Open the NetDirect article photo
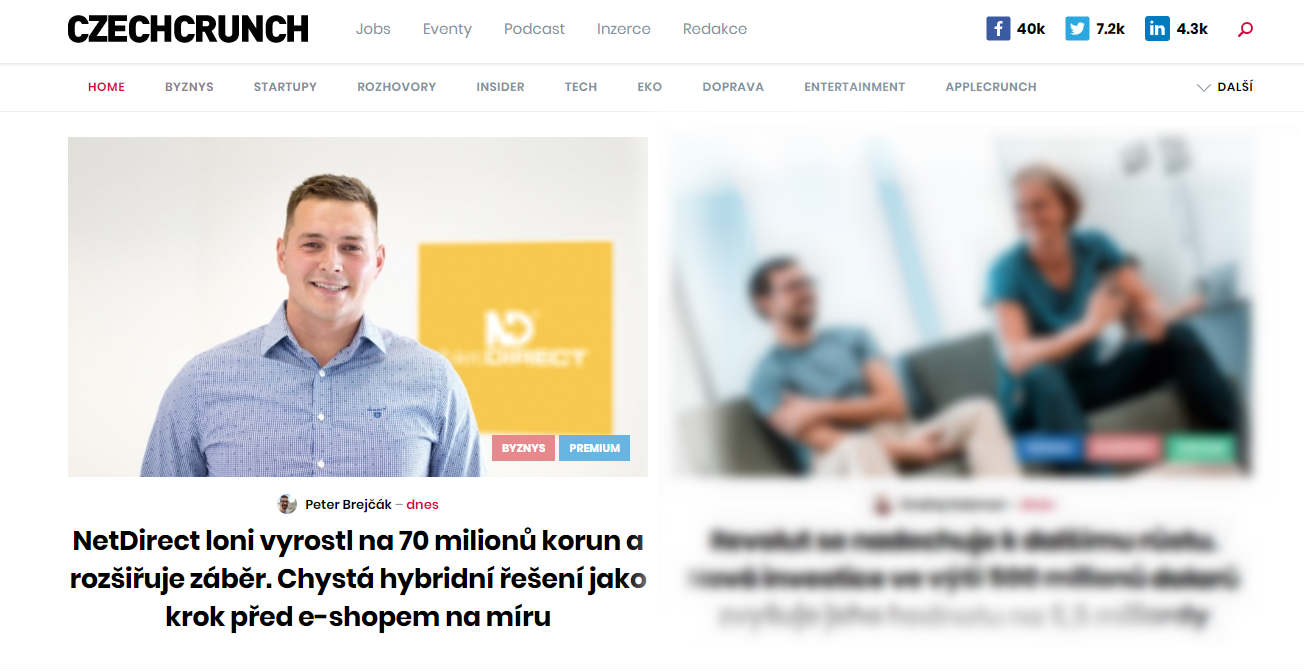This screenshot has width=1304, height=671. tap(358, 307)
